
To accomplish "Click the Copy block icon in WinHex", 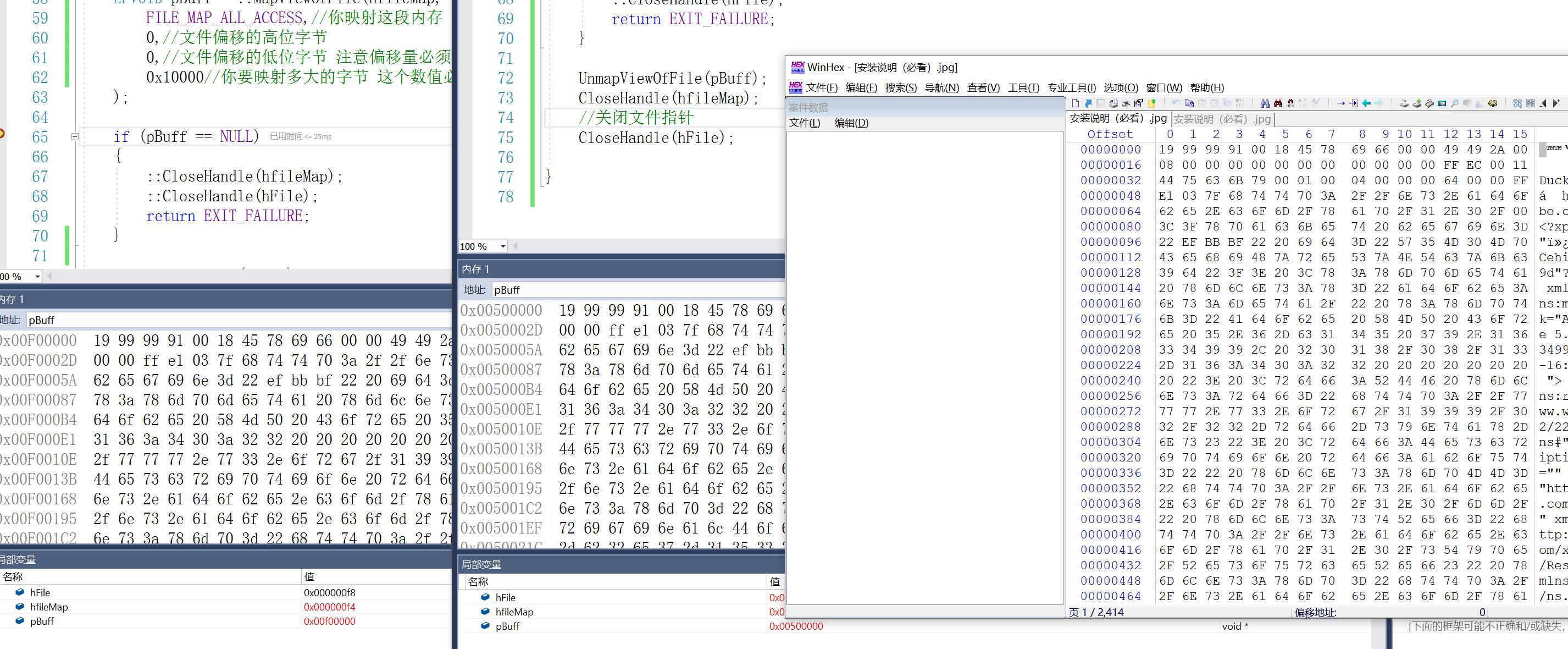I will 1189,103.
